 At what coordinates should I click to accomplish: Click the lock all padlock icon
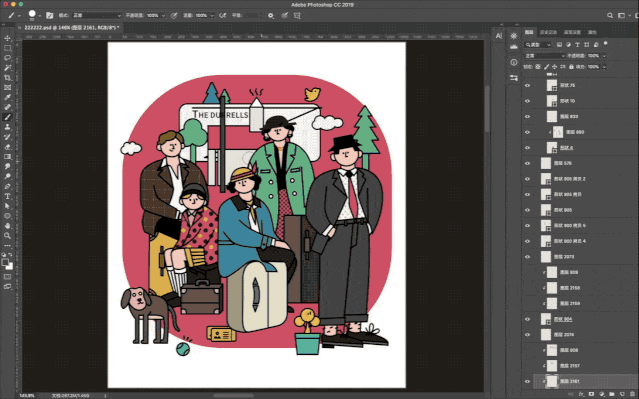(571, 66)
